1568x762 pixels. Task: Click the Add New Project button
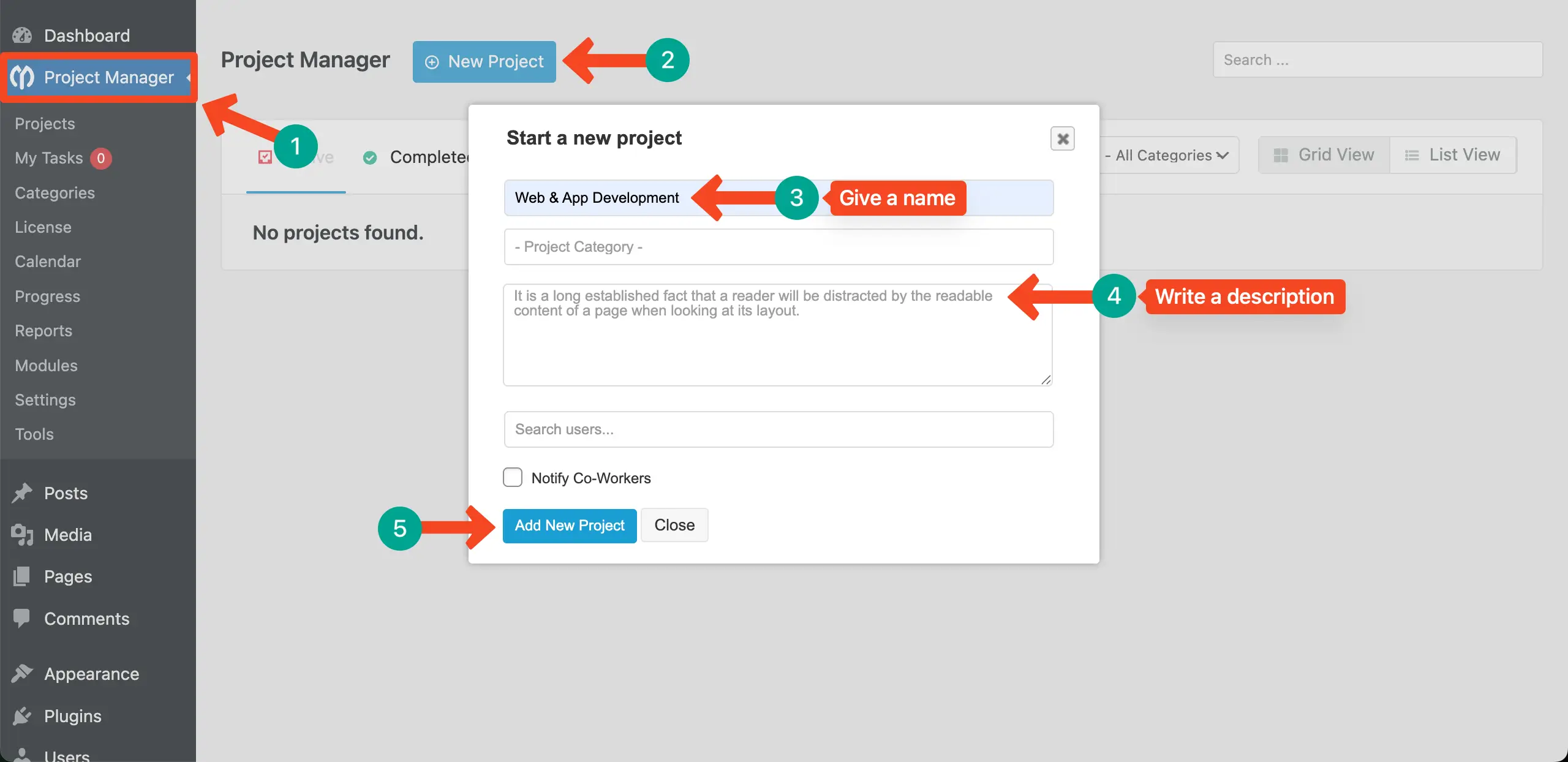tap(570, 526)
